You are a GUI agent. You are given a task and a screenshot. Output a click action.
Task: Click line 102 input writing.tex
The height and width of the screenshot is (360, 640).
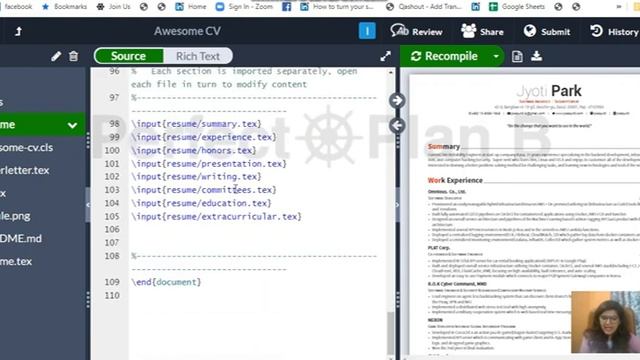point(196,177)
